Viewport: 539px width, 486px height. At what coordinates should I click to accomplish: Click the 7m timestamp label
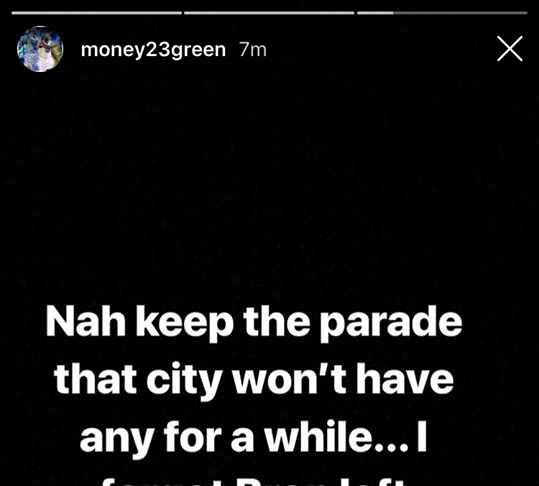(253, 50)
